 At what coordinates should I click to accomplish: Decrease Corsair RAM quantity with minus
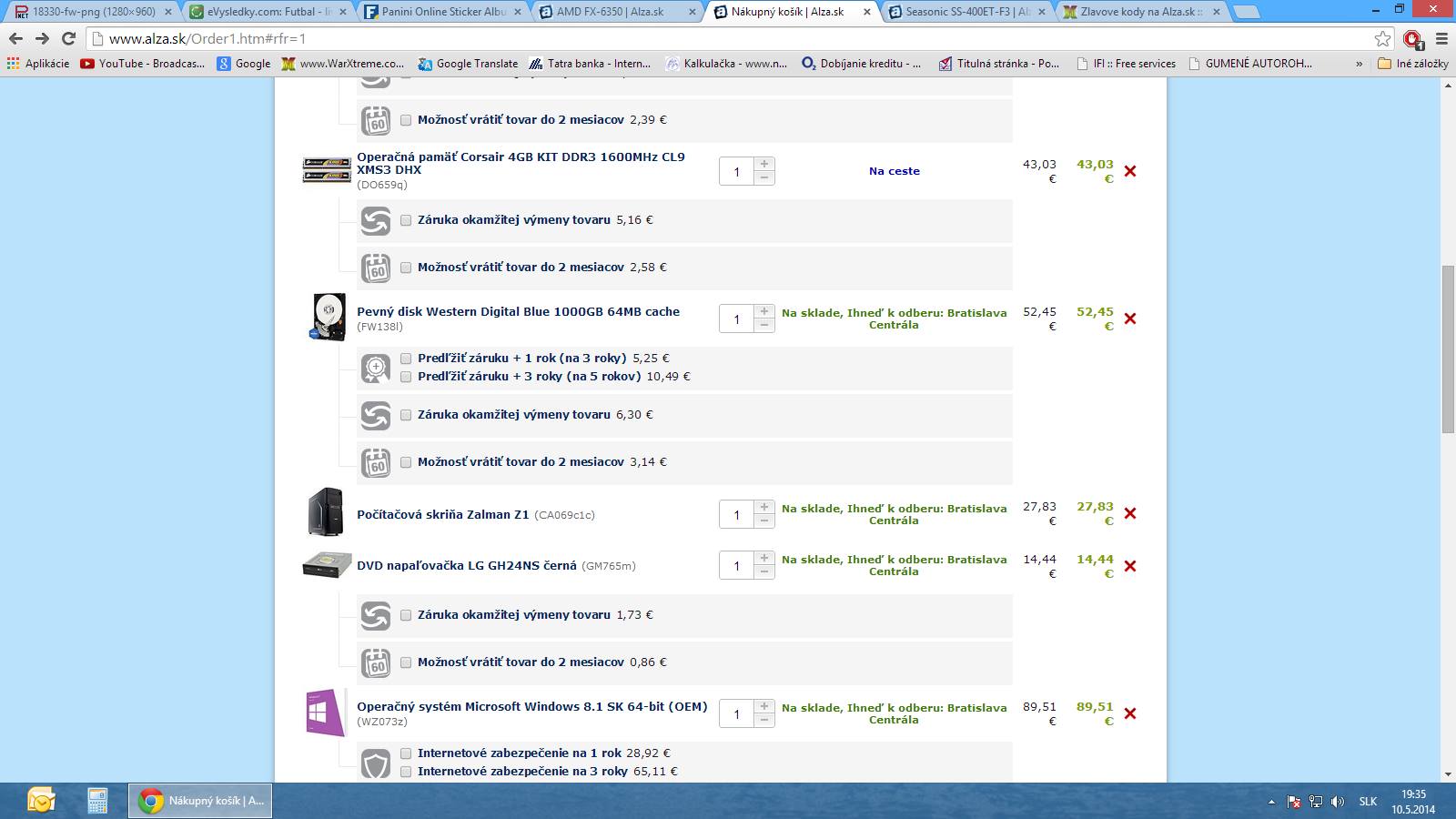pos(764,178)
